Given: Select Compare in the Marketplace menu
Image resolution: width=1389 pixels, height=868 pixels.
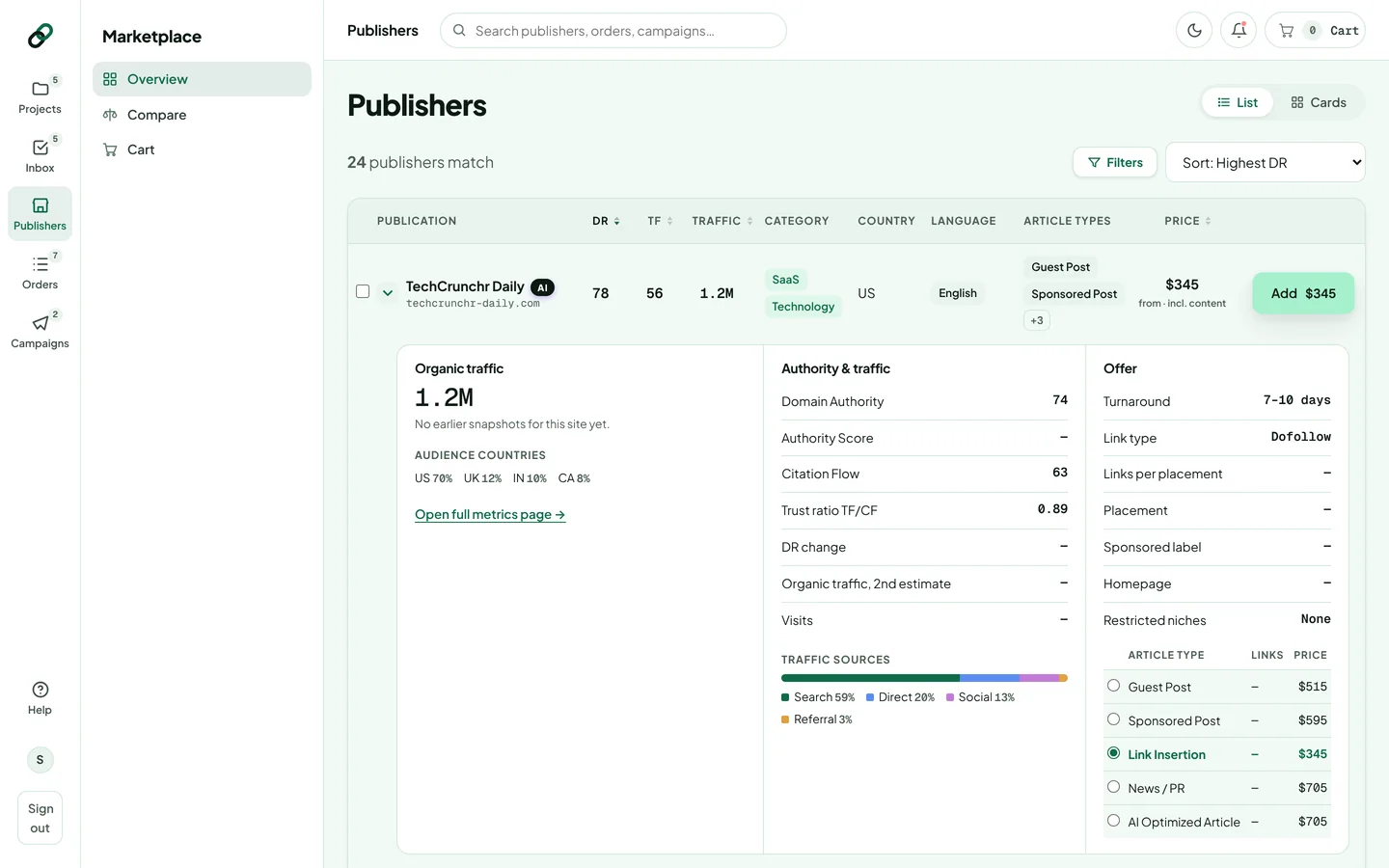Looking at the screenshot, I should tap(202, 115).
